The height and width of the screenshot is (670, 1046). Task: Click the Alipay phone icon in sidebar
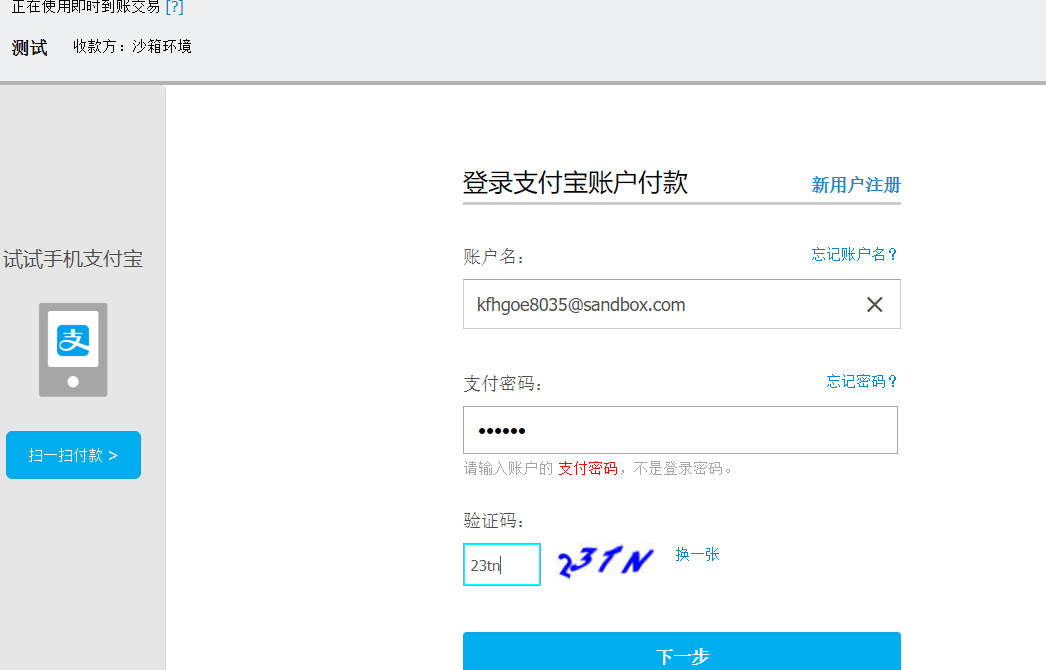pos(73,350)
